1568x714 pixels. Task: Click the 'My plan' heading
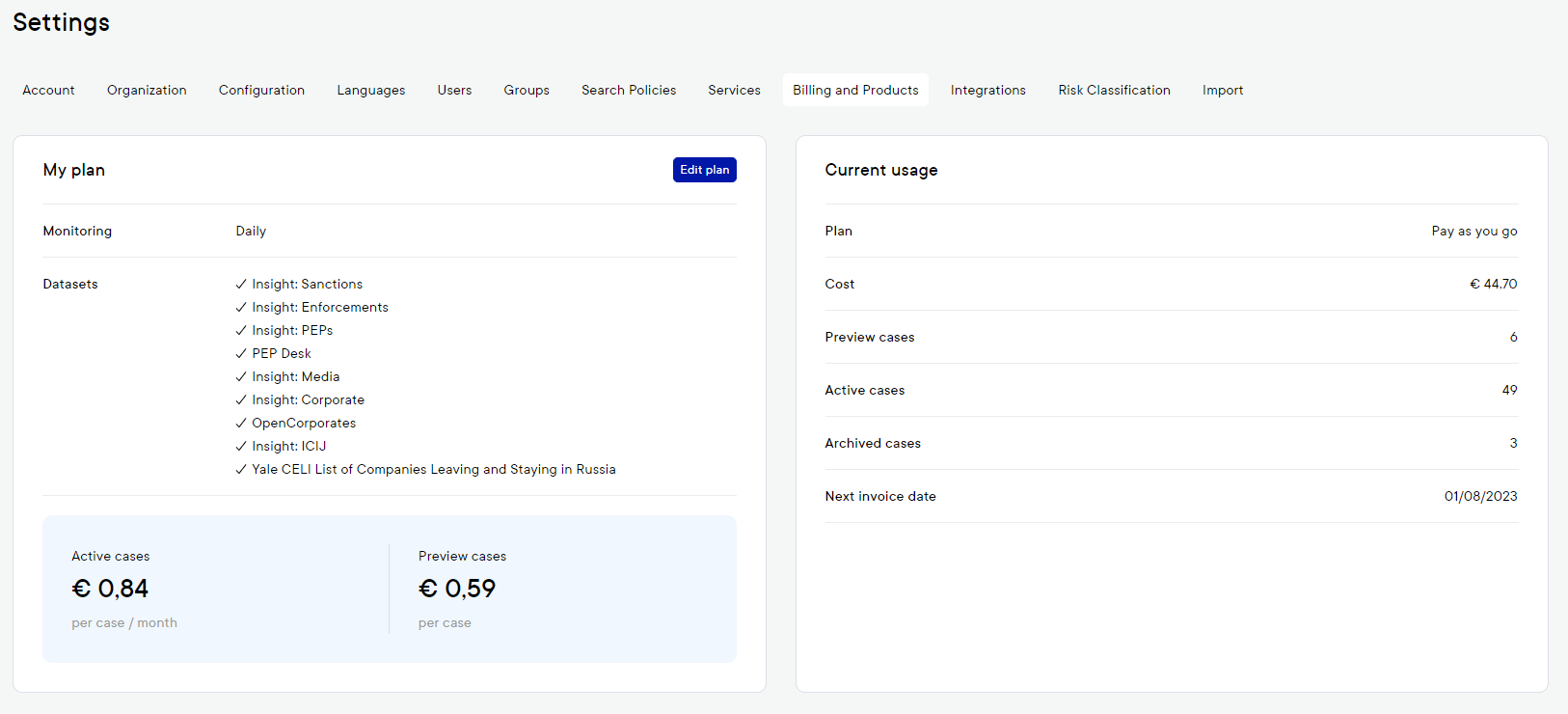pyautogui.click(x=74, y=170)
